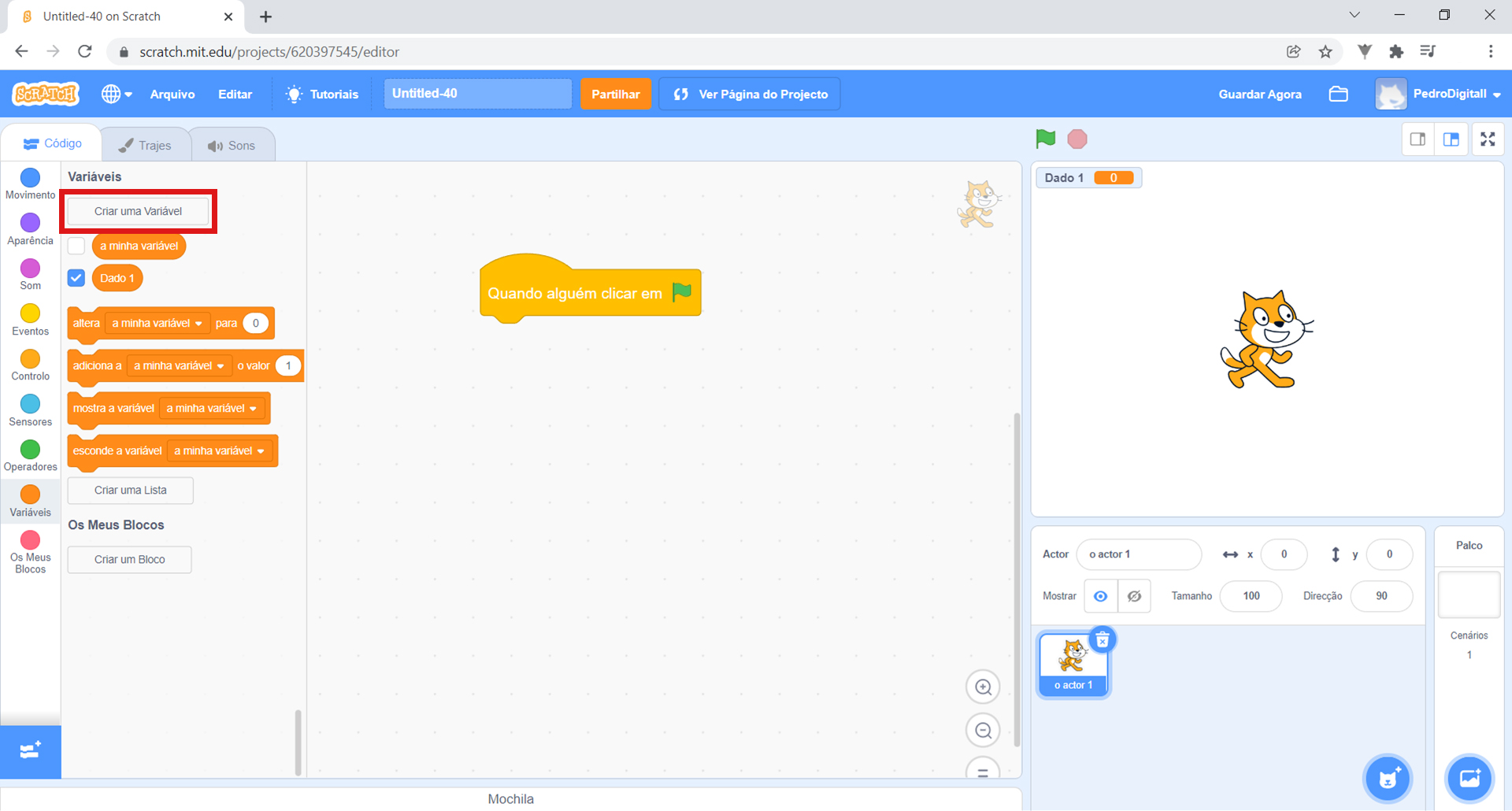
Task: Reset workspace zoom
Action: (983, 770)
